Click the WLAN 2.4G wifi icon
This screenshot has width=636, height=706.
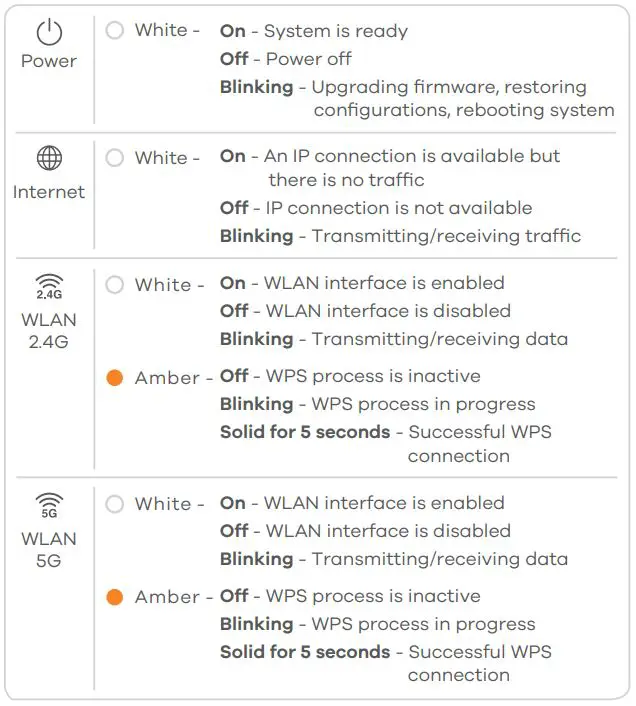click(49, 288)
